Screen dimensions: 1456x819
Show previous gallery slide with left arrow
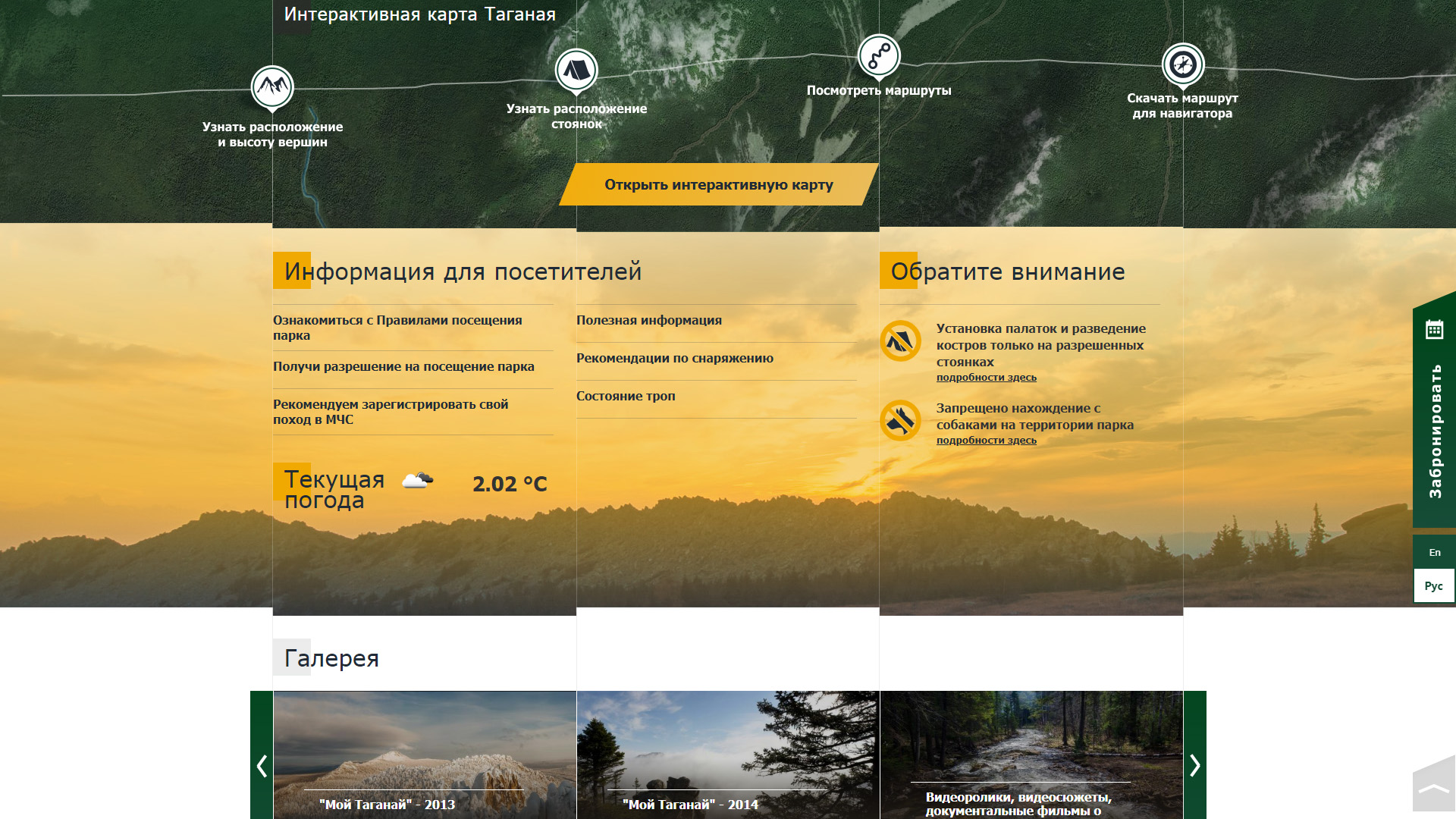click(262, 765)
